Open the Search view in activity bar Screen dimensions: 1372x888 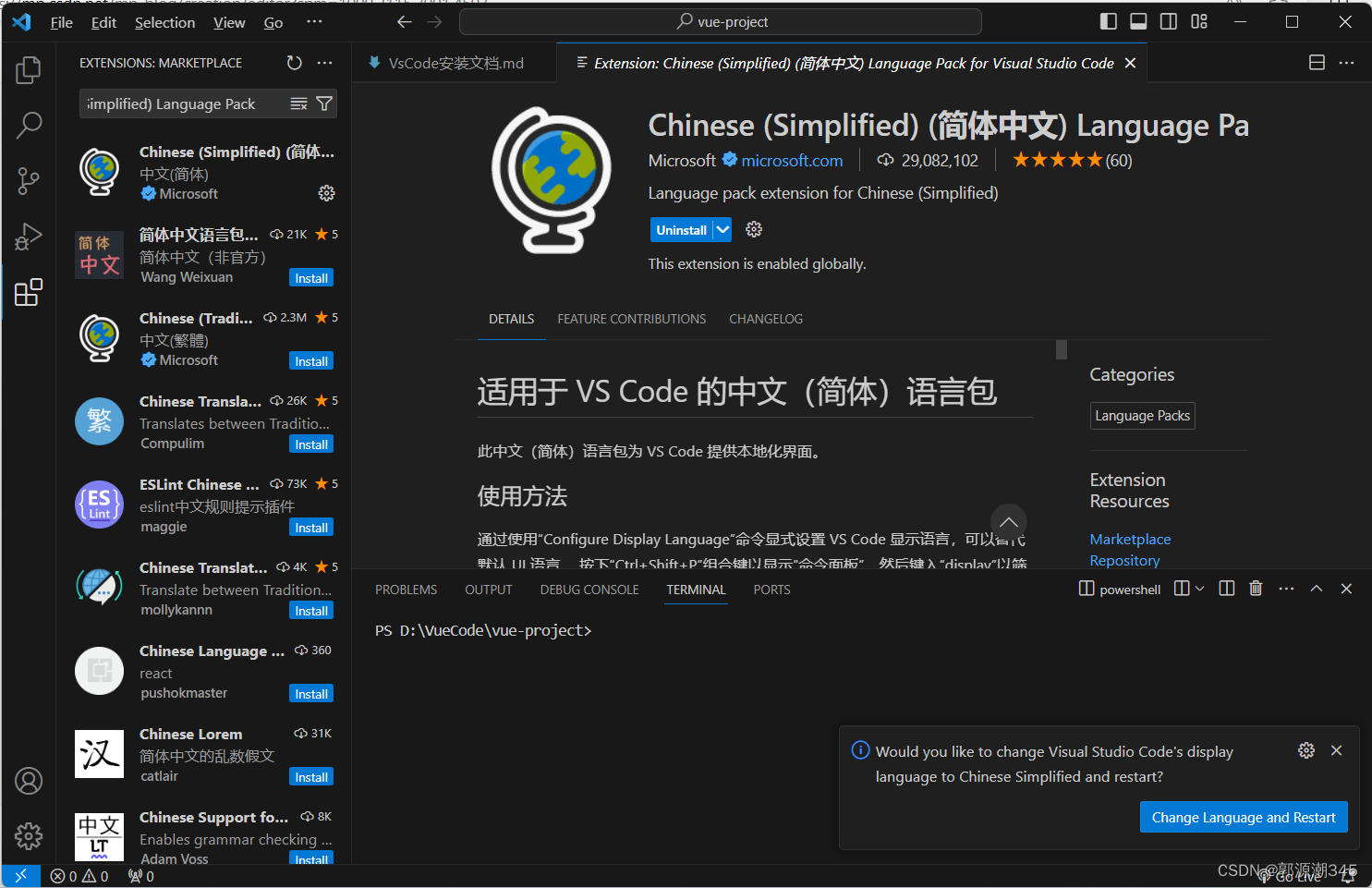point(29,125)
